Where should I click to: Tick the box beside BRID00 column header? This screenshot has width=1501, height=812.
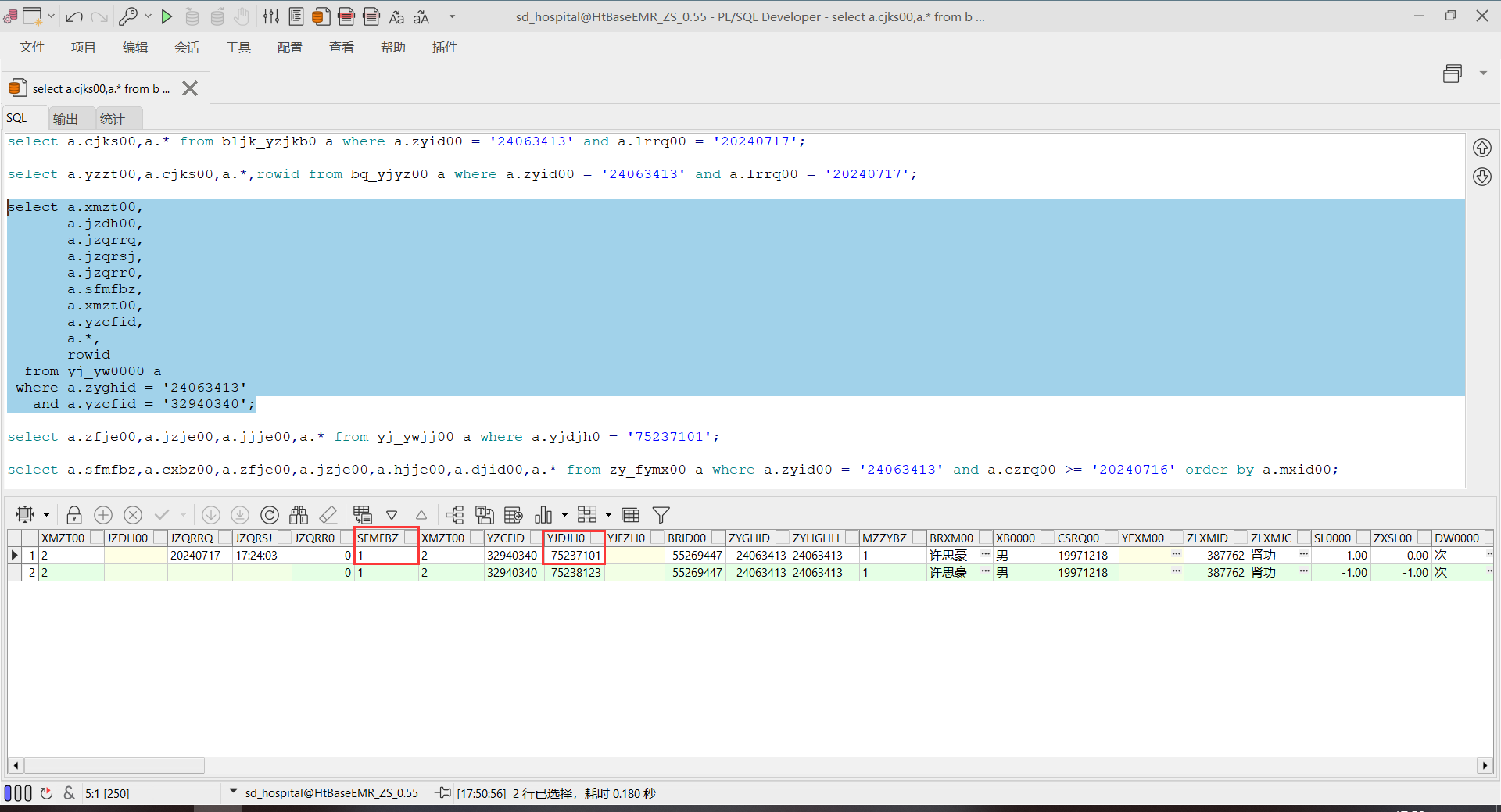point(717,538)
